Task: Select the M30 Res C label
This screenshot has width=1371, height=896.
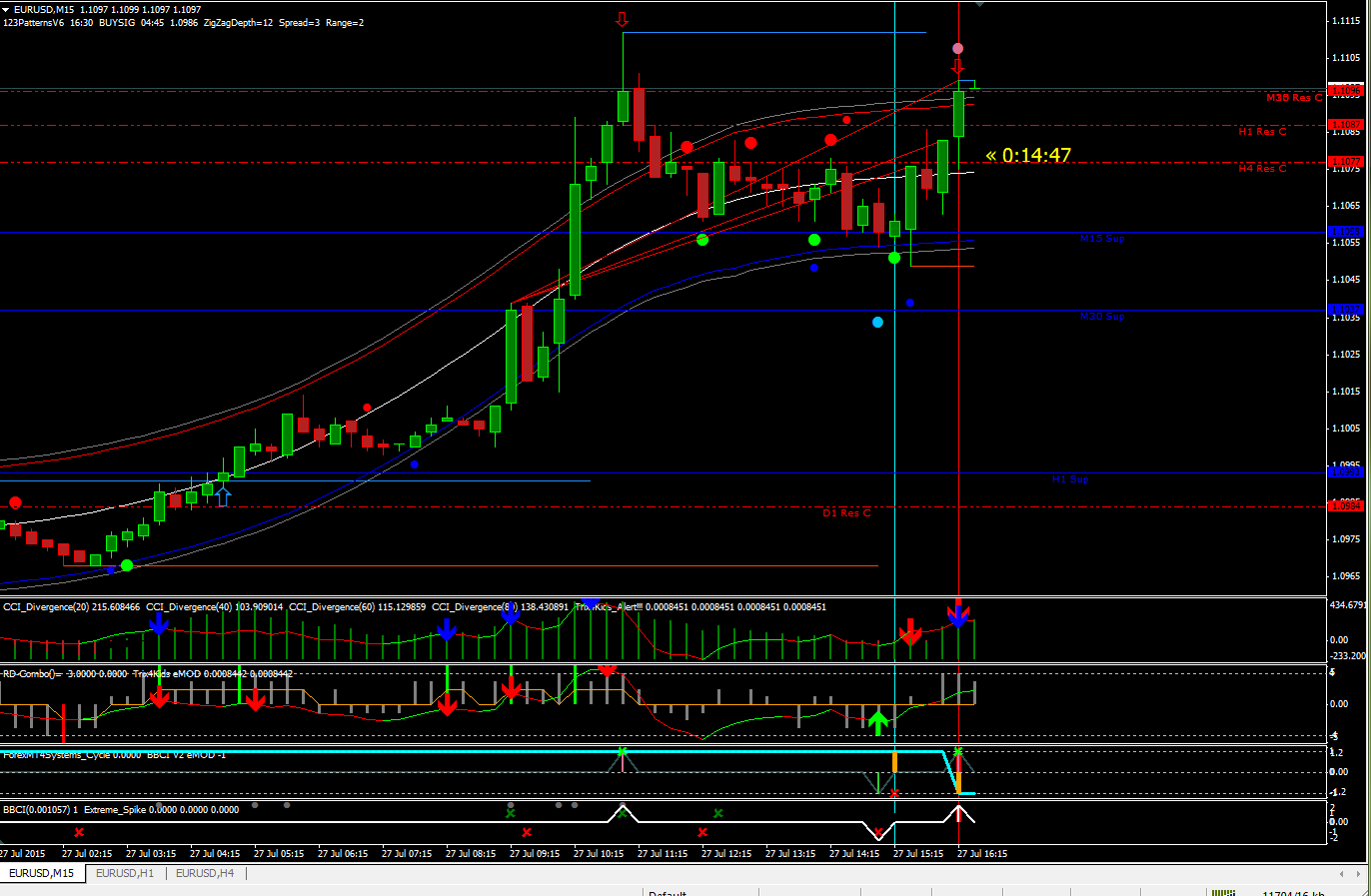Action: (1294, 98)
